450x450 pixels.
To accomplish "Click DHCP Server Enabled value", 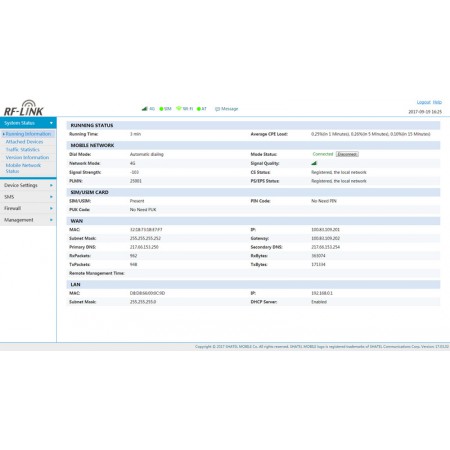I will tap(319, 302).
